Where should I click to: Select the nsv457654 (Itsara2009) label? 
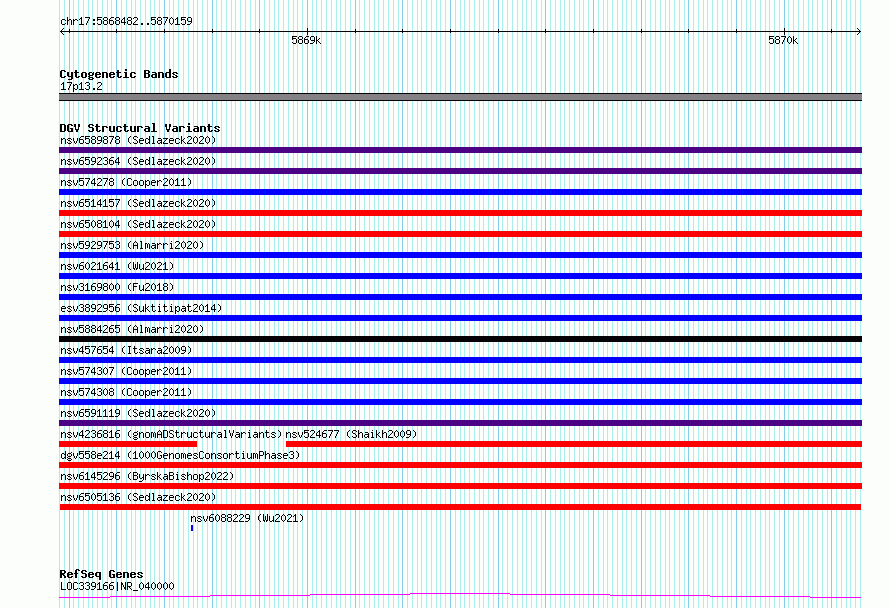click(126, 350)
